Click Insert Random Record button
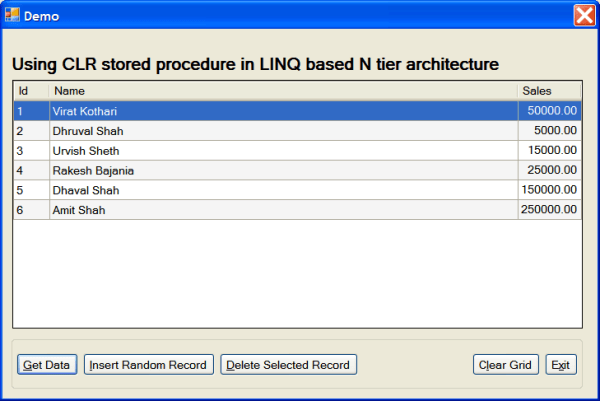 tap(148, 365)
